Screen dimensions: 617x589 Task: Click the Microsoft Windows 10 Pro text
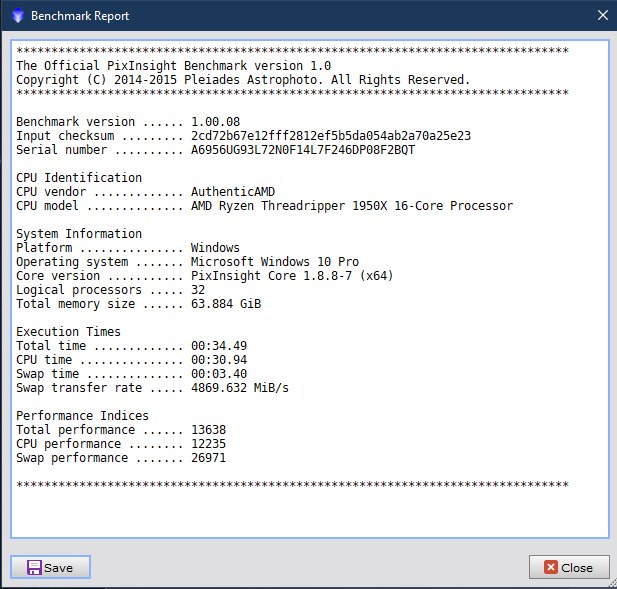(x=275, y=262)
